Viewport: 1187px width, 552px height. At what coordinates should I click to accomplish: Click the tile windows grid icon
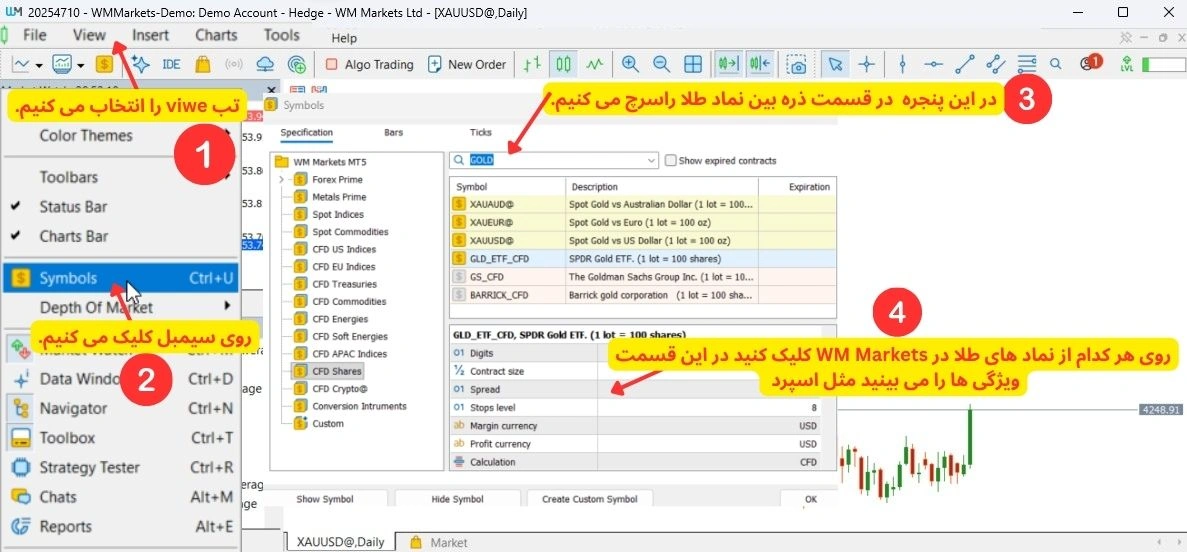pyautogui.click(x=693, y=64)
